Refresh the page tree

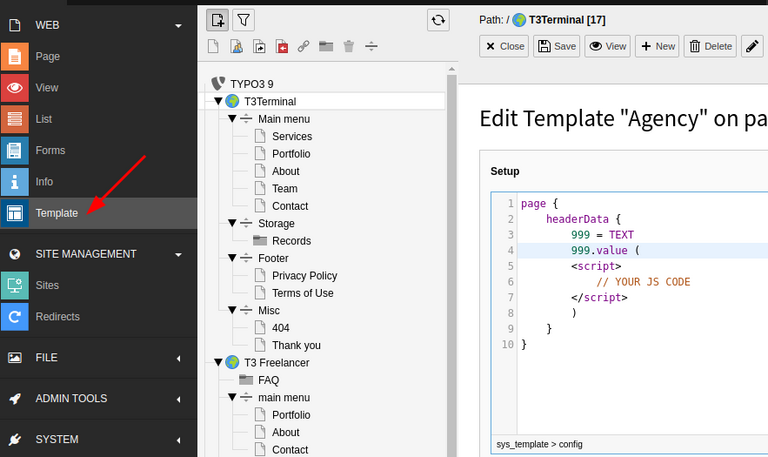click(437, 20)
